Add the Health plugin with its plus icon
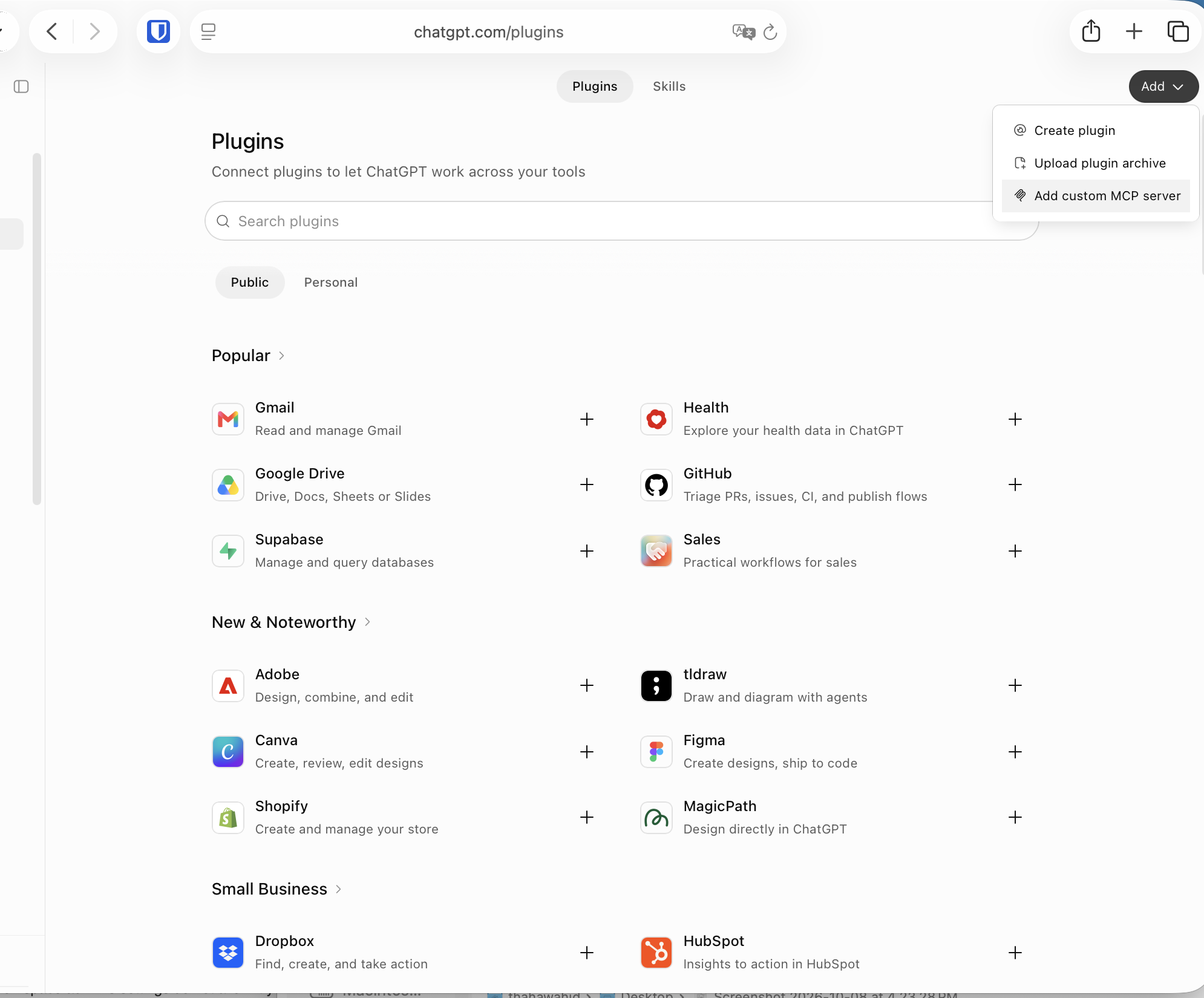 pyautogui.click(x=1015, y=419)
